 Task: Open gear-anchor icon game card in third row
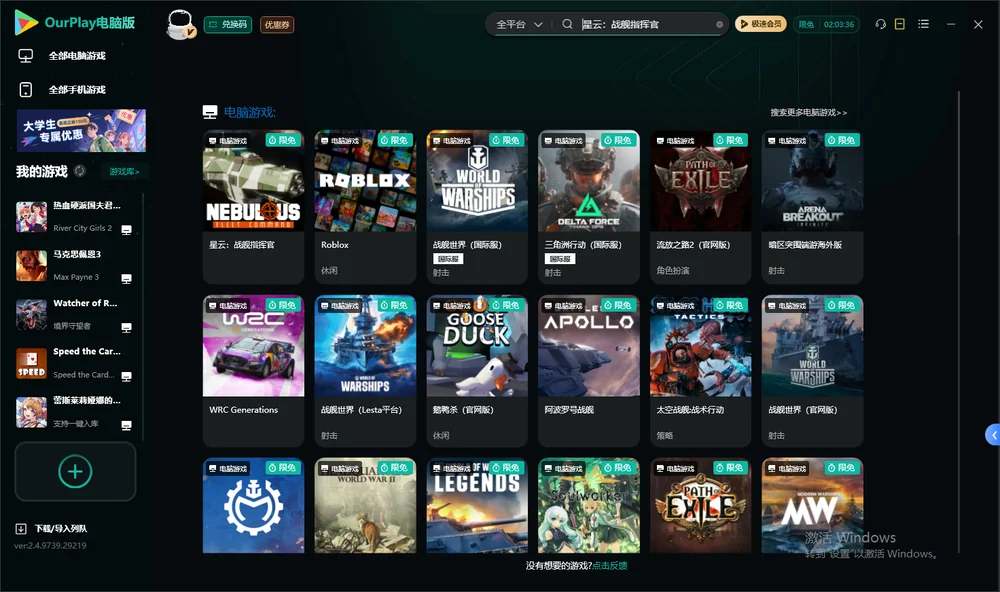[x=253, y=506]
